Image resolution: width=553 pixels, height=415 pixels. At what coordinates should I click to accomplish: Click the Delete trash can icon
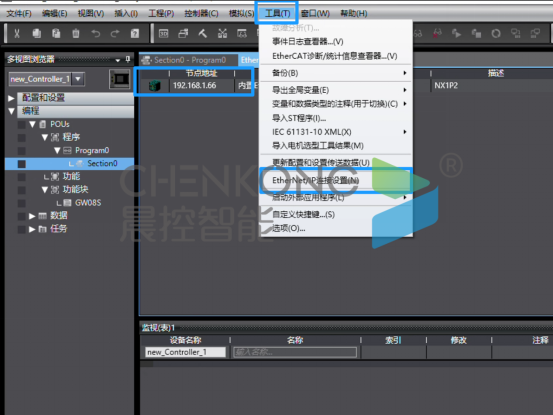point(76,33)
